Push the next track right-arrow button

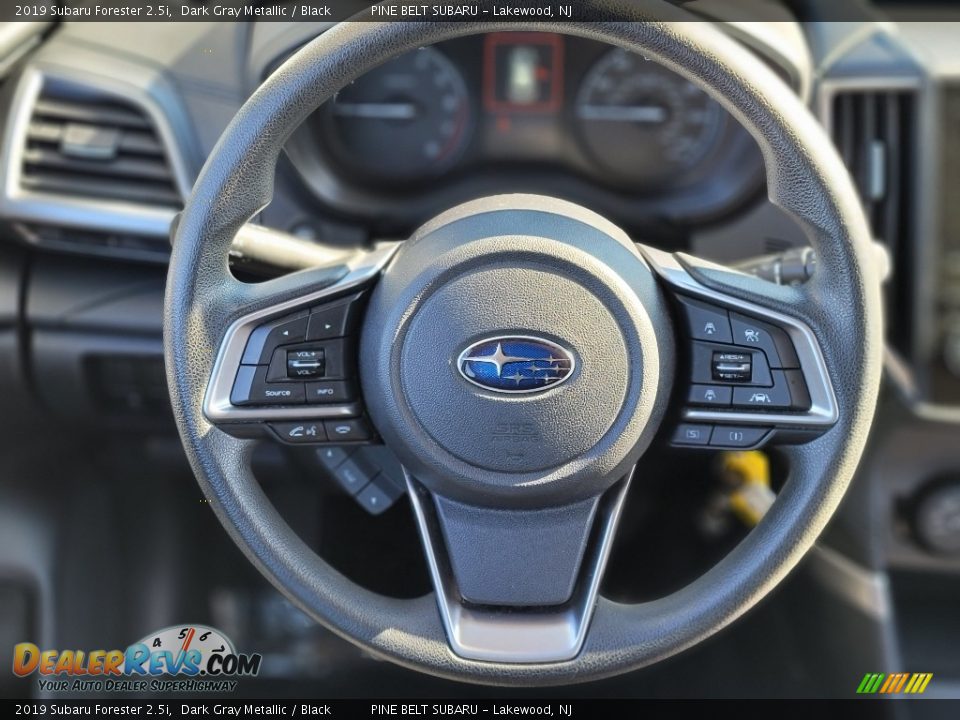[x=328, y=326]
